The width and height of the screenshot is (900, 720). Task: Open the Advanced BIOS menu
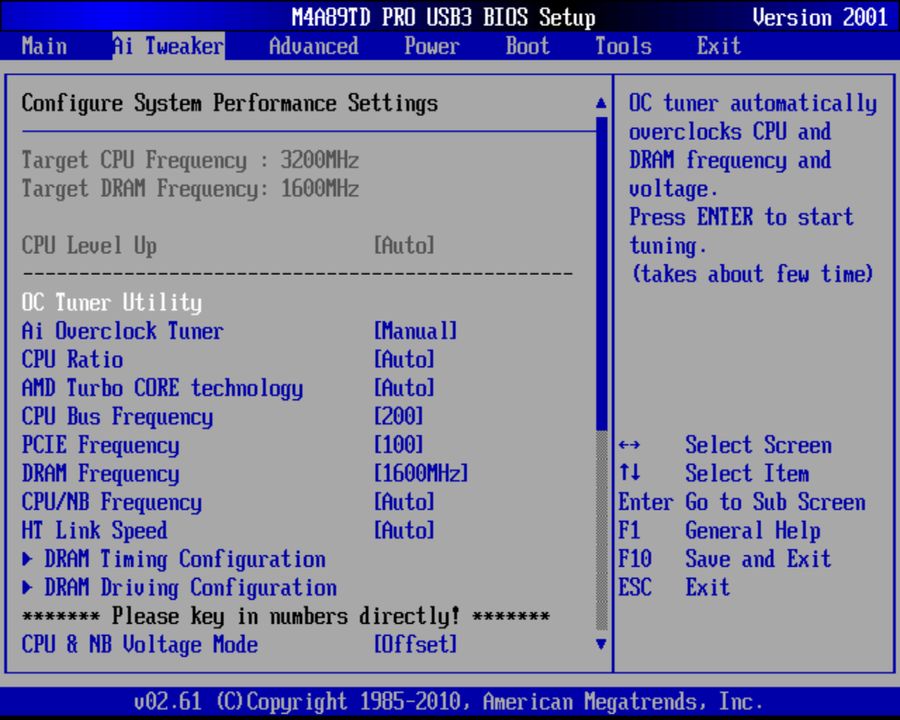312,46
